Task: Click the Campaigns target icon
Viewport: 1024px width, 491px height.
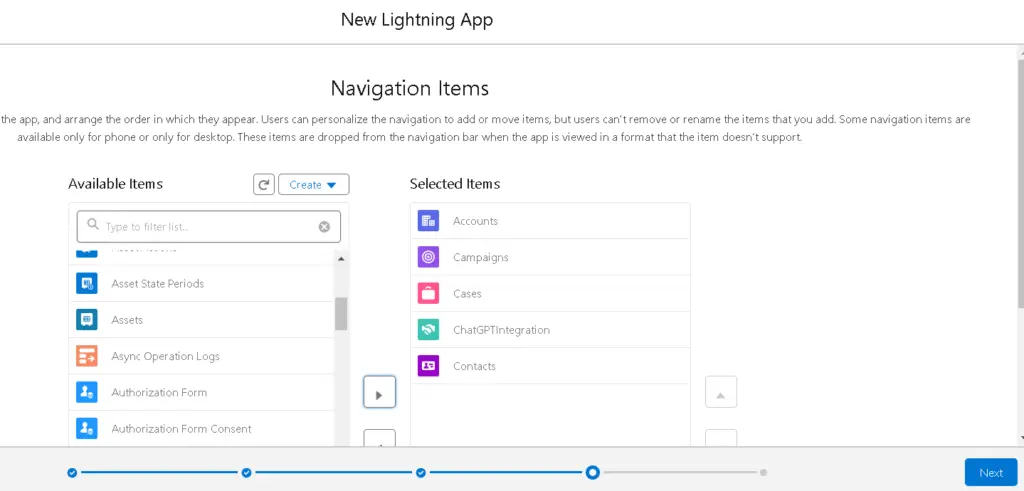Action: click(x=428, y=257)
